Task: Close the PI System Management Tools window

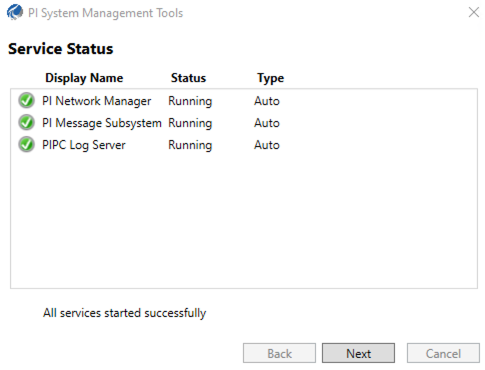Action: coord(473,12)
